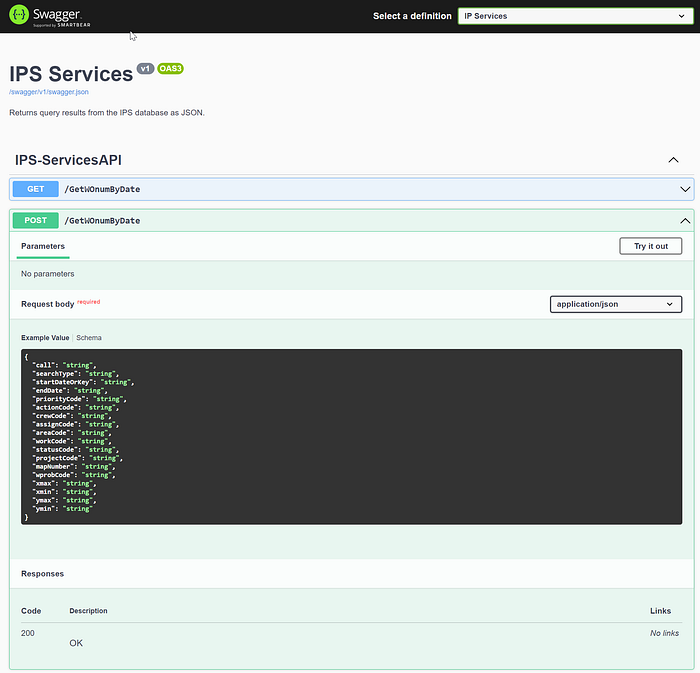Image resolution: width=700 pixels, height=673 pixels.
Task: Collapse the POST /GetWOnumByDate chevron
Action: pyautogui.click(x=685, y=220)
